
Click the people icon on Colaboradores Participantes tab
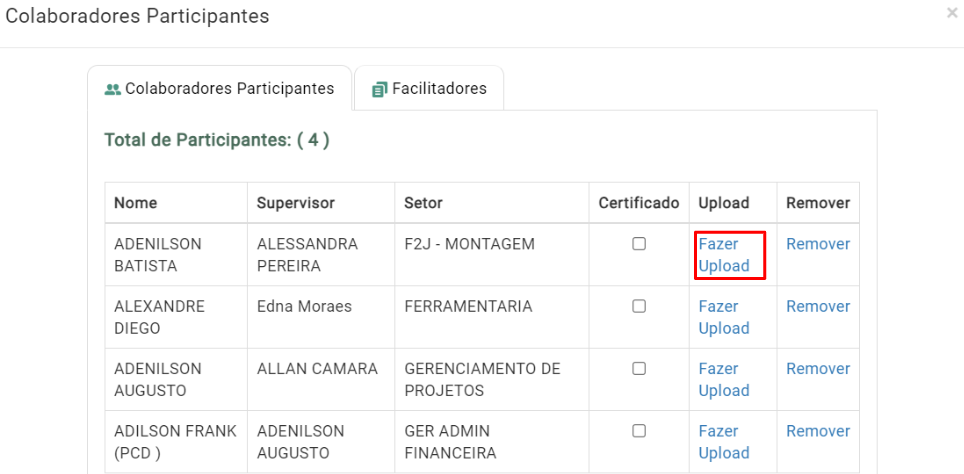coord(113,89)
